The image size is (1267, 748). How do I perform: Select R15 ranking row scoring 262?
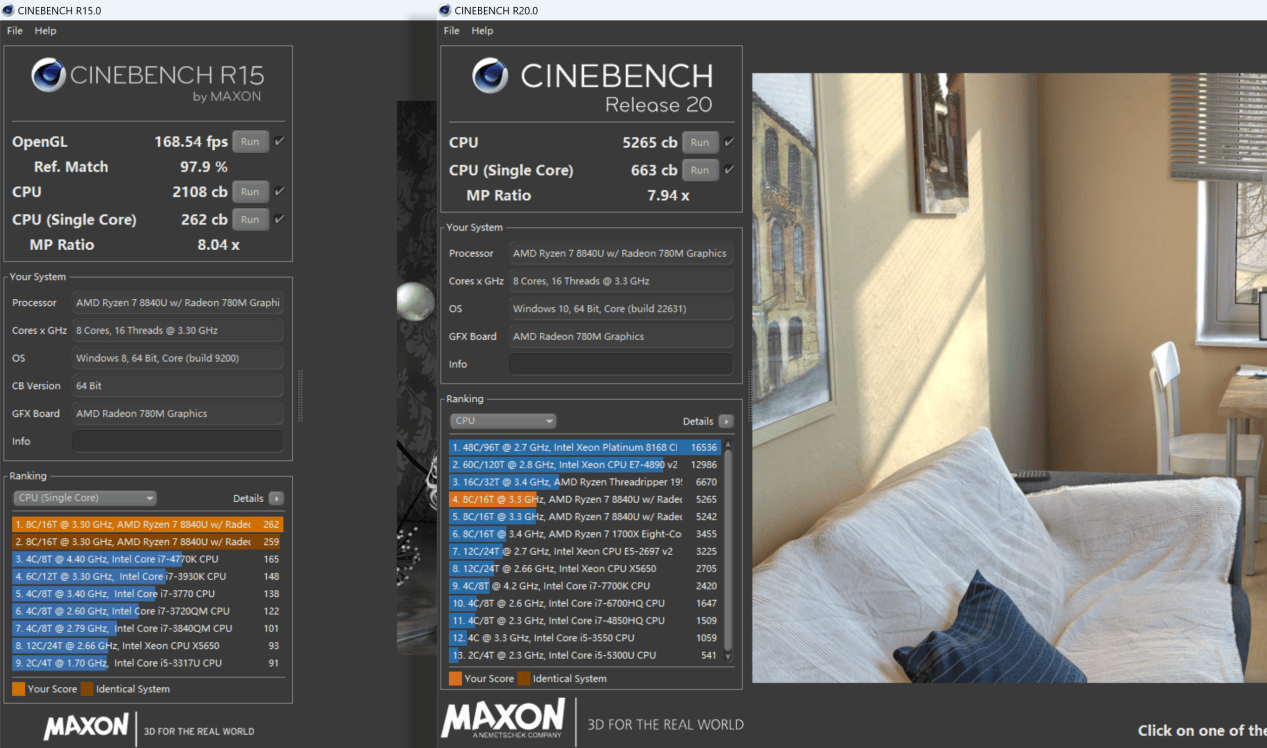pyautogui.click(x=148, y=524)
